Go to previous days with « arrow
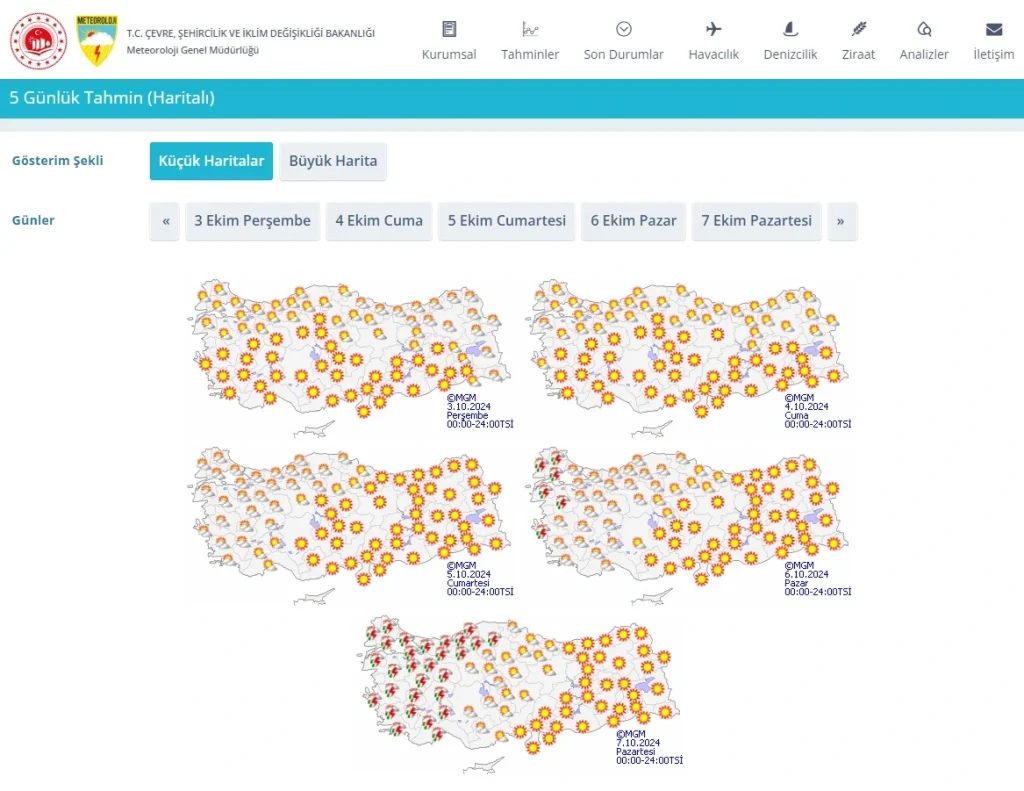The image size is (1024, 791). tap(165, 221)
